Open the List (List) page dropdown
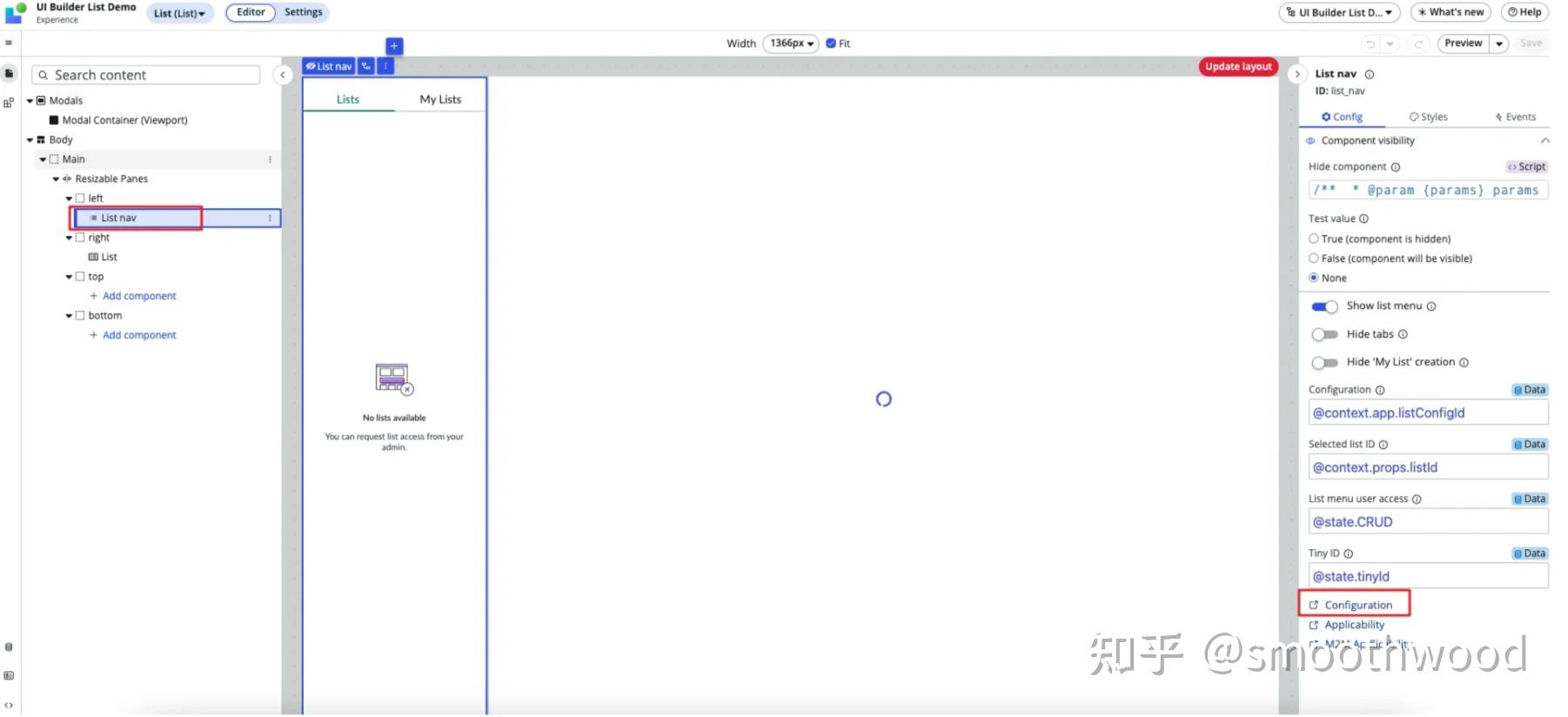 point(179,13)
